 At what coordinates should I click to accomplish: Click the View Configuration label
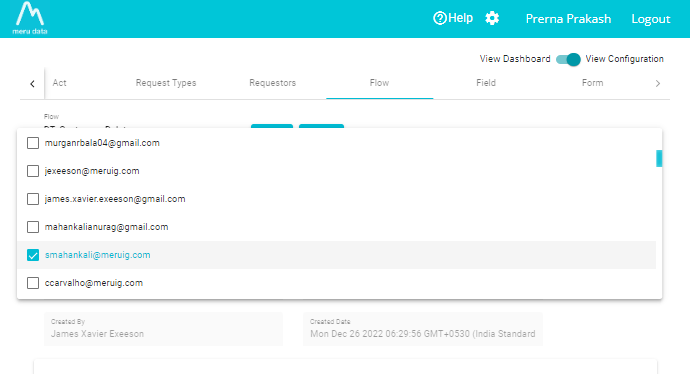(x=624, y=59)
